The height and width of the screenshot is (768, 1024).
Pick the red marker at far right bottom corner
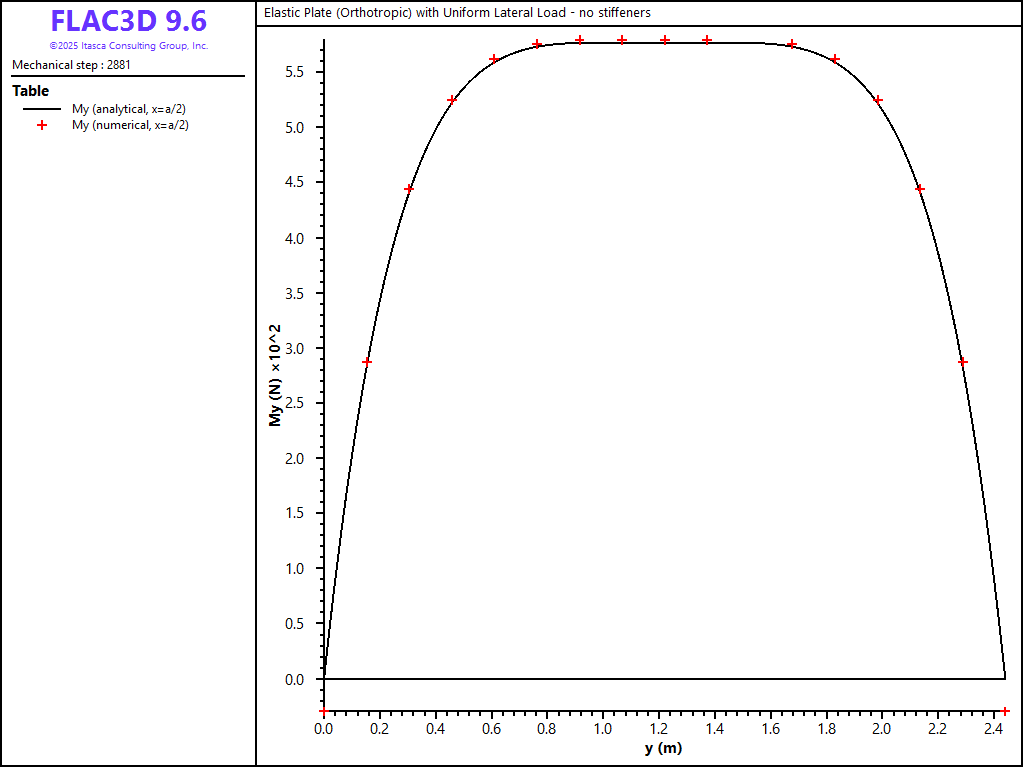(1005, 711)
